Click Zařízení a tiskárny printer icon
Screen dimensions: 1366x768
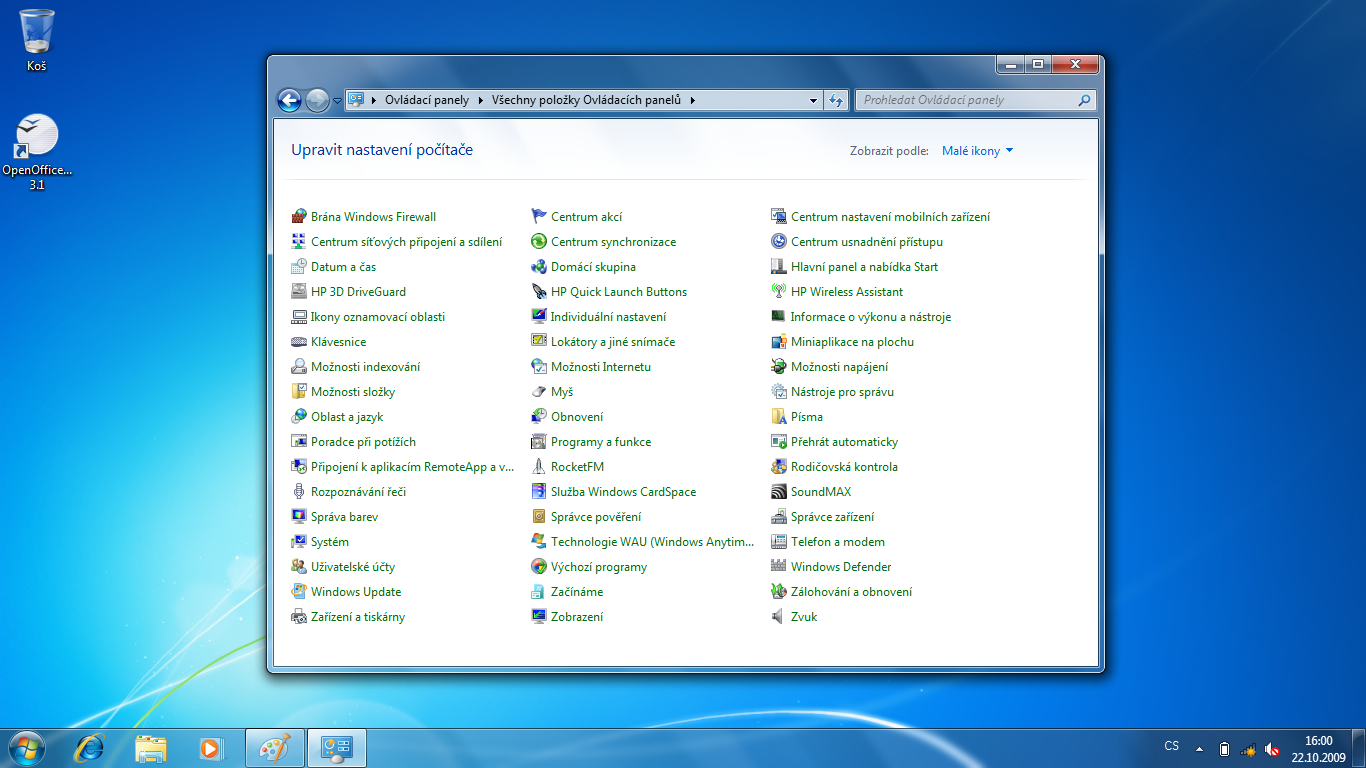pyautogui.click(x=299, y=617)
